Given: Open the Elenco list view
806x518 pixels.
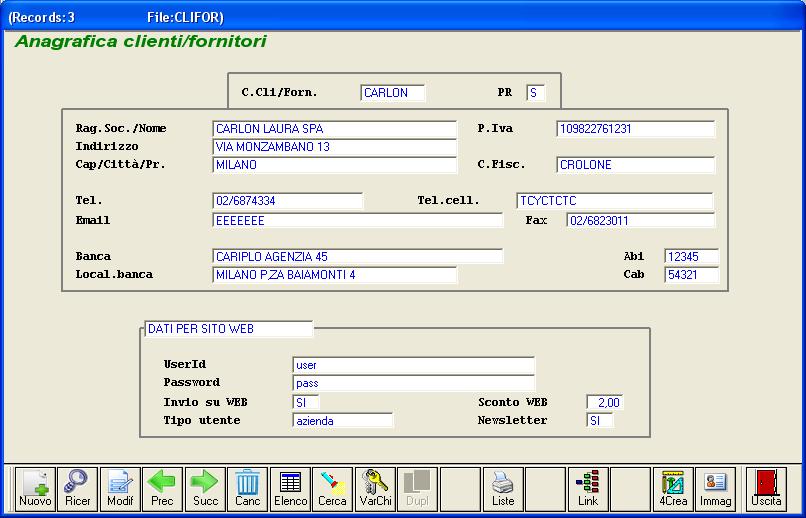Looking at the screenshot, I should coord(290,489).
